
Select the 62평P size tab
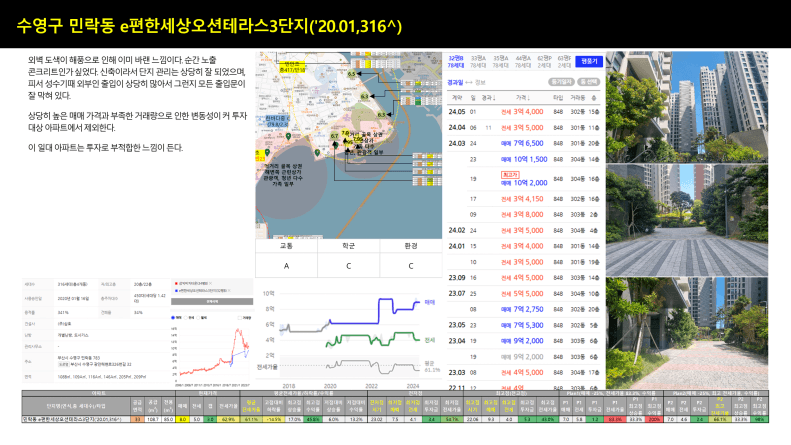pyautogui.click(x=544, y=62)
